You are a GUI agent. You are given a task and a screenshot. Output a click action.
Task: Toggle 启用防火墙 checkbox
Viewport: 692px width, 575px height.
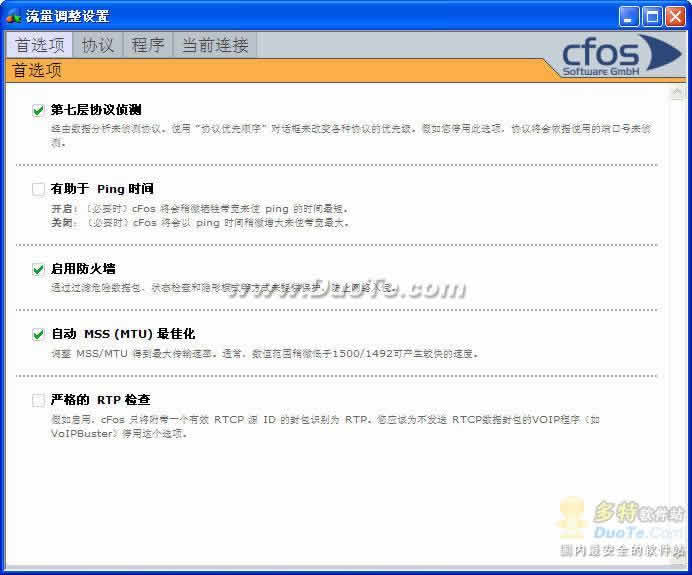click(x=38, y=269)
